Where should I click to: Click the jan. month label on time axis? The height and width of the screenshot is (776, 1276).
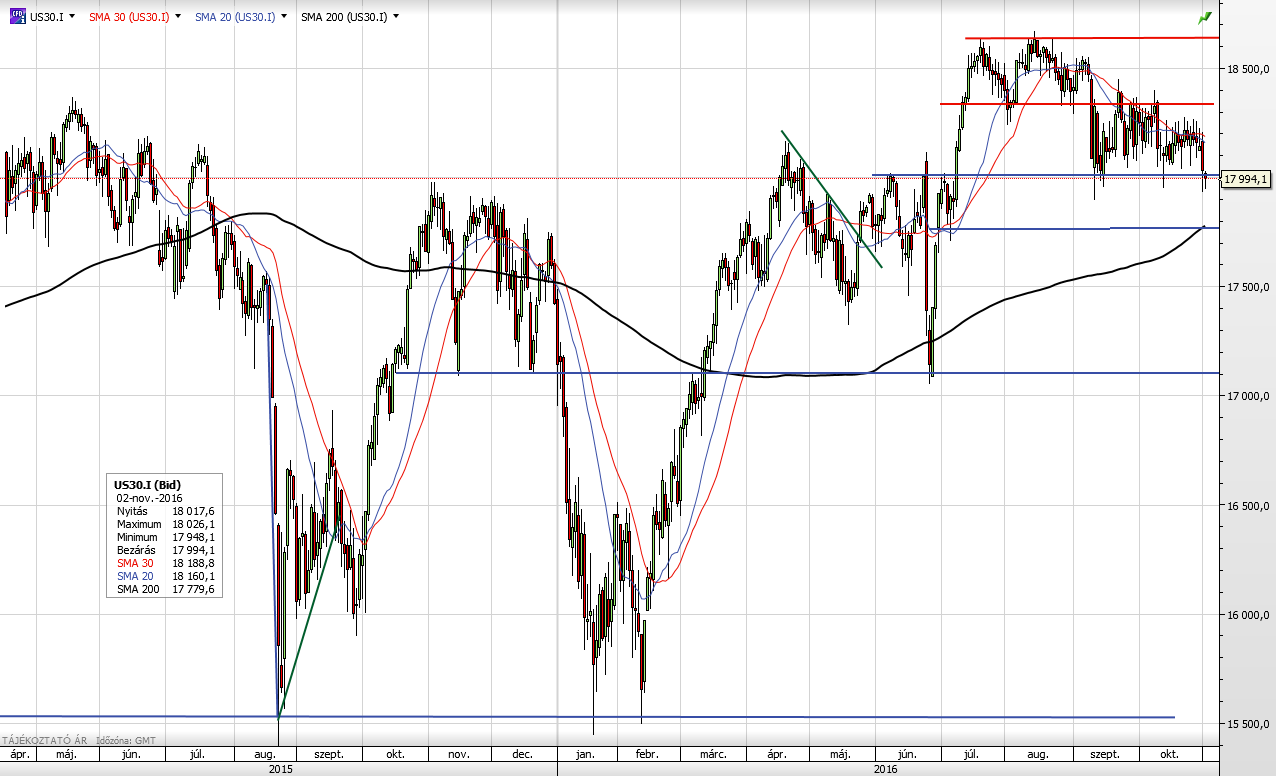tap(586, 753)
